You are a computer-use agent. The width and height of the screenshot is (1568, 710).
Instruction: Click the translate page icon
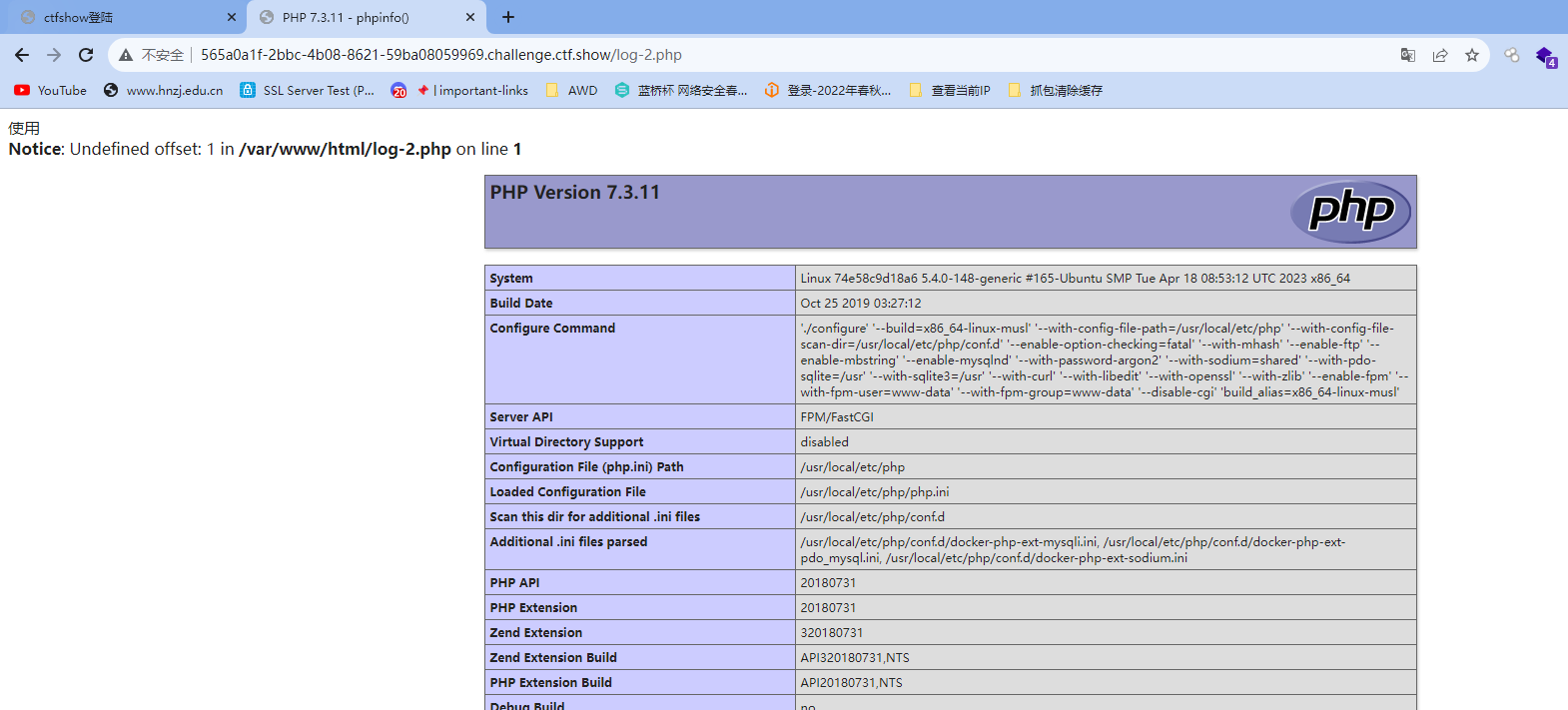click(x=1407, y=55)
